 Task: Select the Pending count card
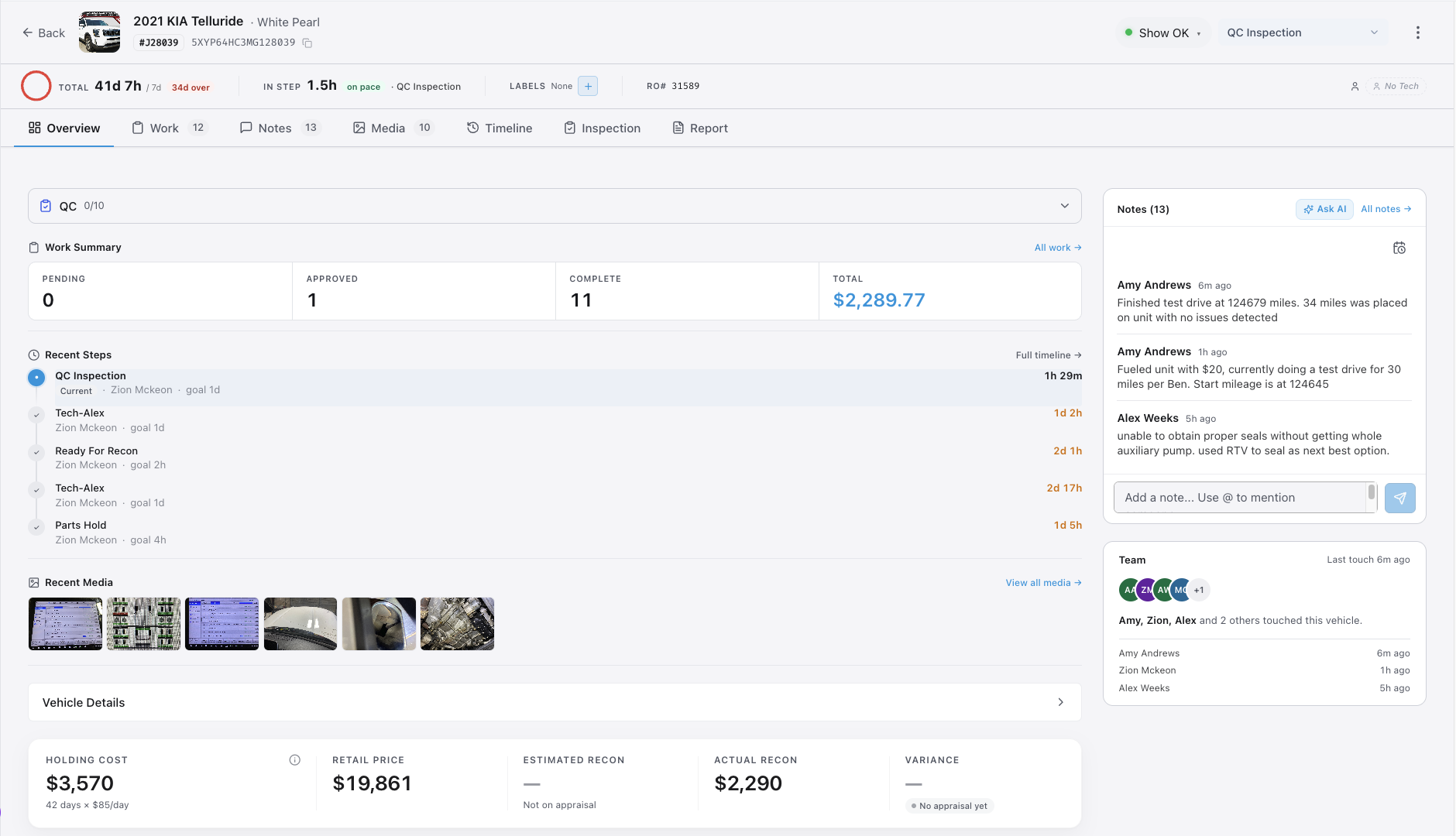(x=160, y=291)
